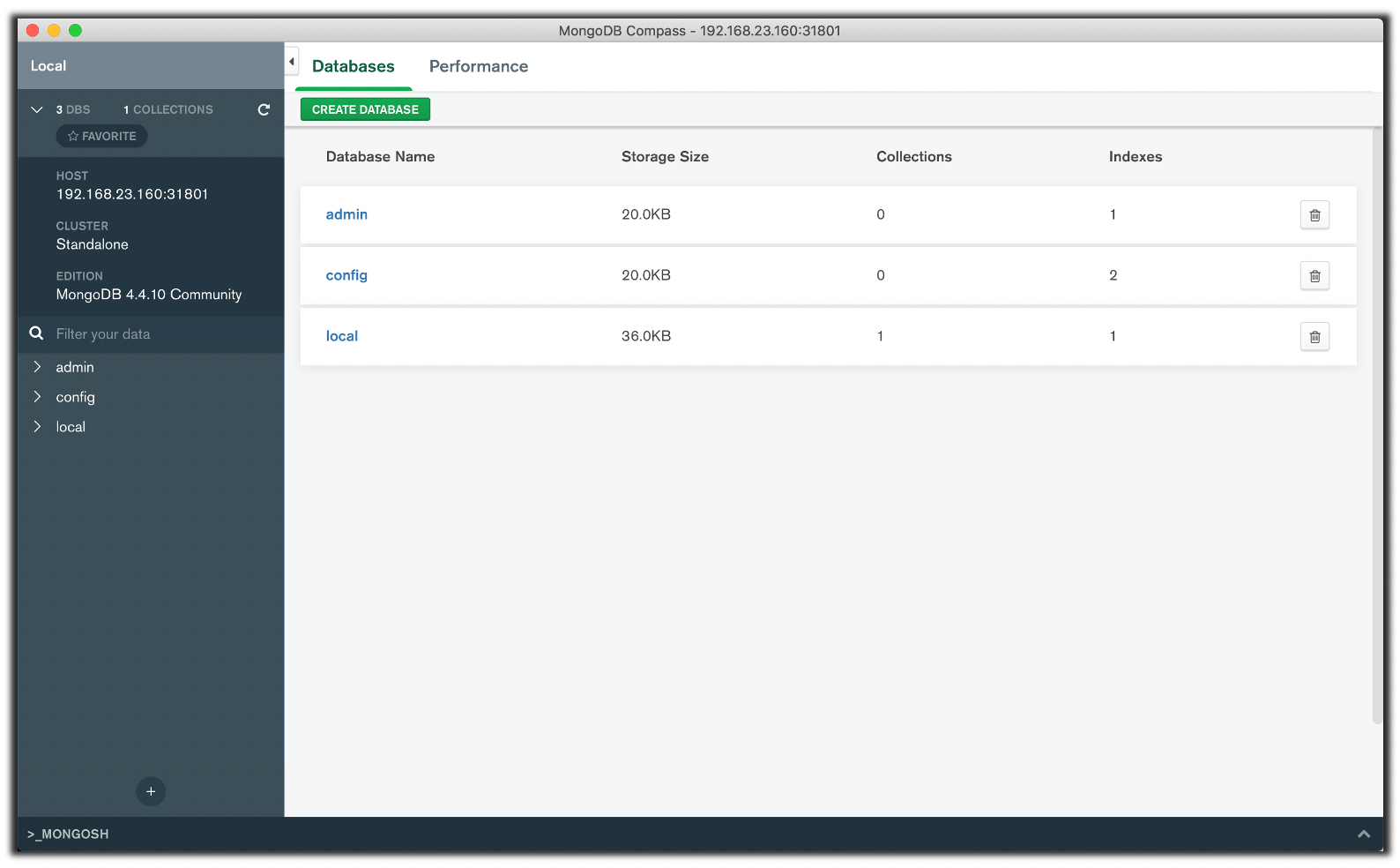Click the 36.0KB storage size of local

pos(646,336)
